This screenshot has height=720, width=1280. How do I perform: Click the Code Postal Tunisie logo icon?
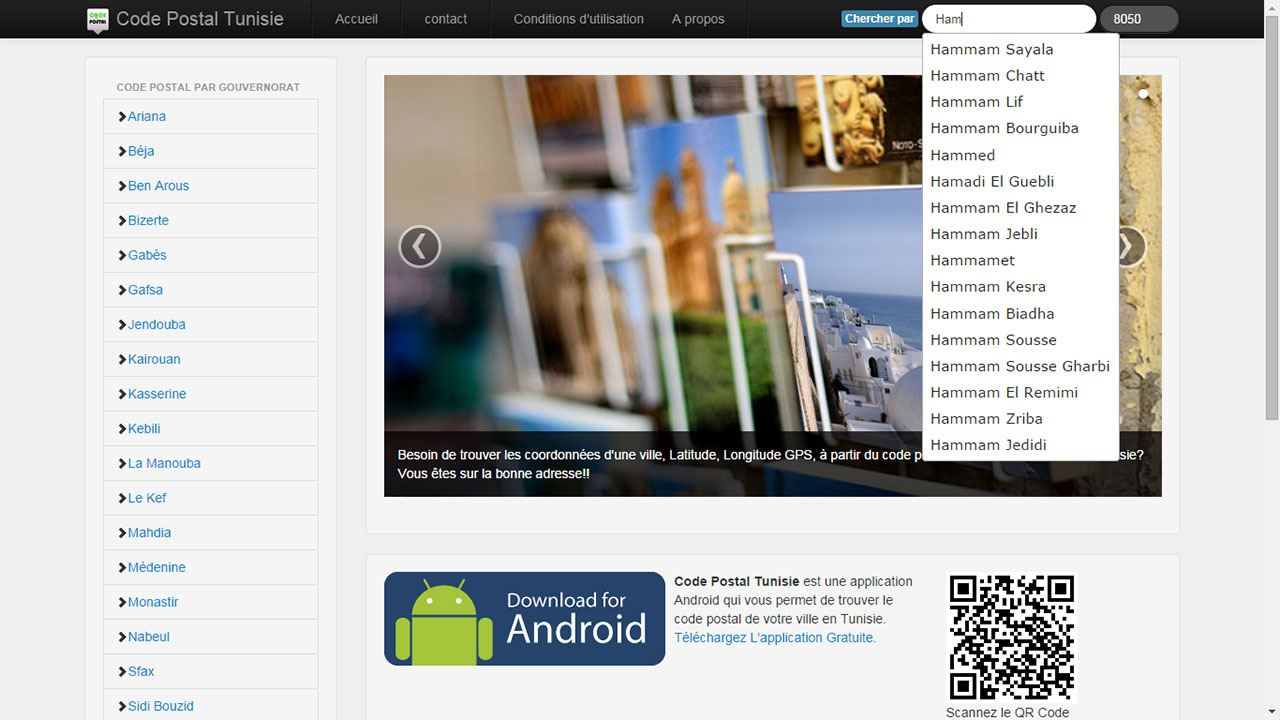pyautogui.click(x=97, y=18)
